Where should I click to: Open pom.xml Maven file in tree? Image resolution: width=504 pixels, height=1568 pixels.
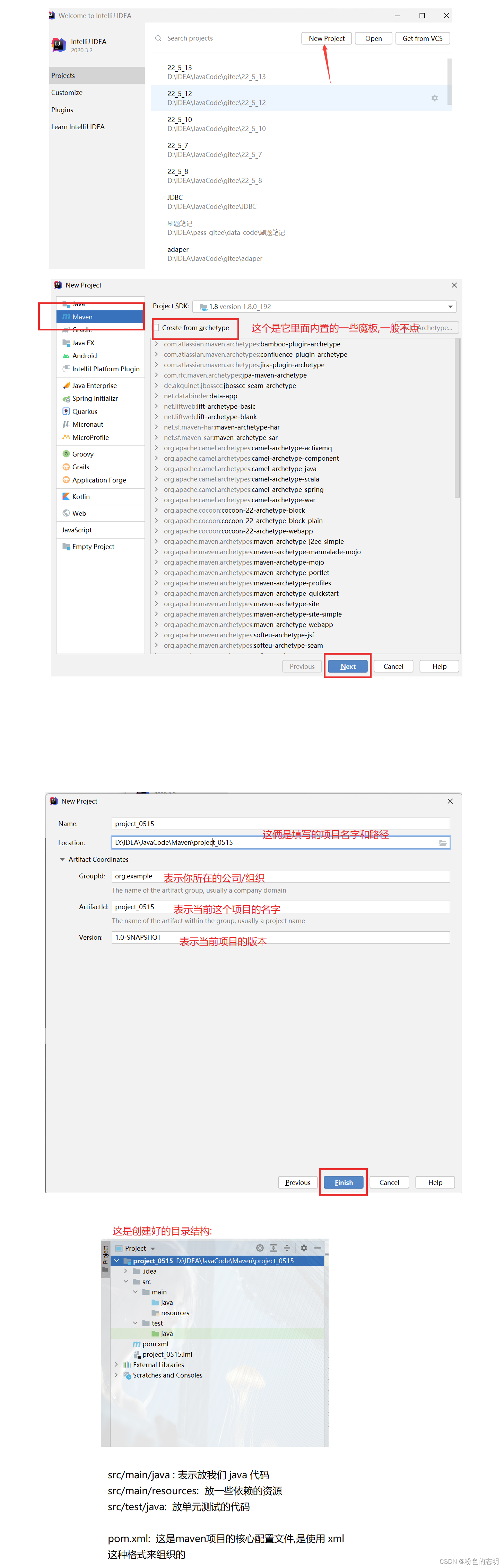coord(150,1344)
